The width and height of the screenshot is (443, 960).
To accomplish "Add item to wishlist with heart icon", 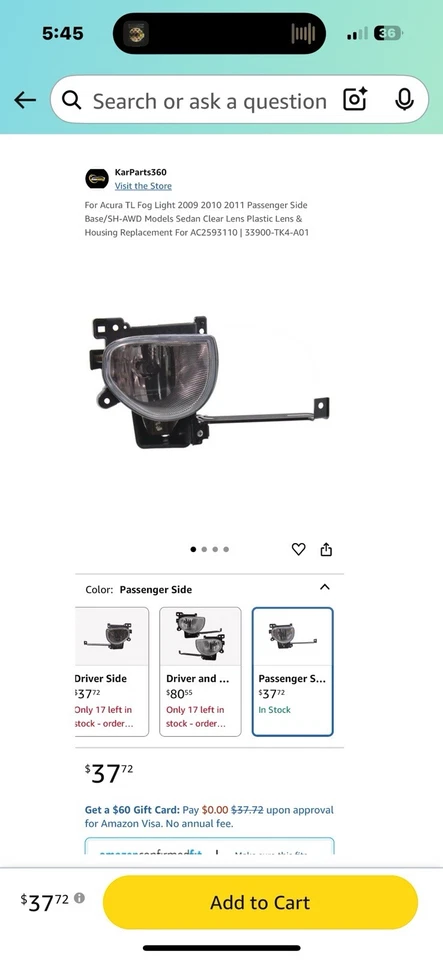I will tap(298, 549).
